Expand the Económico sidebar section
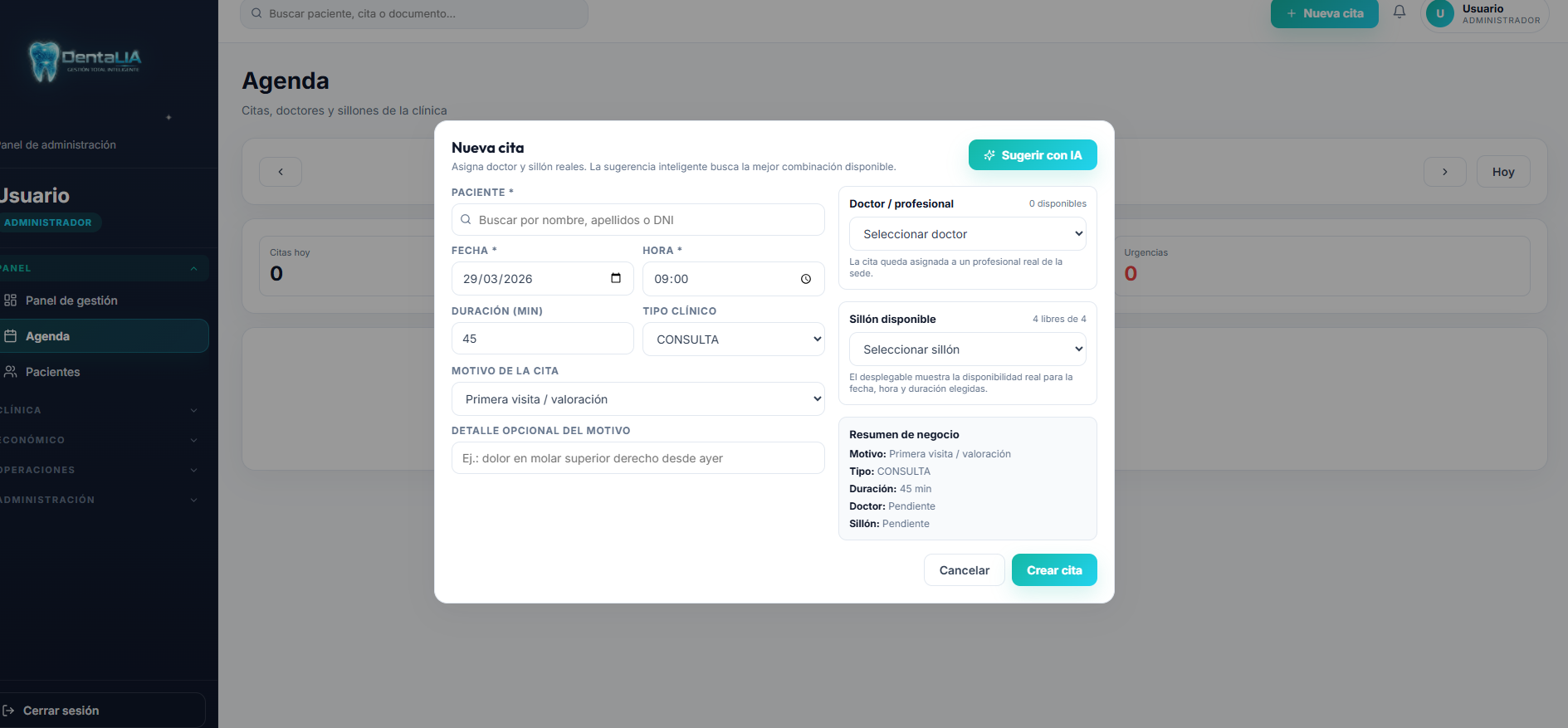This screenshot has width=1568, height=728. [x=100, y=440]
